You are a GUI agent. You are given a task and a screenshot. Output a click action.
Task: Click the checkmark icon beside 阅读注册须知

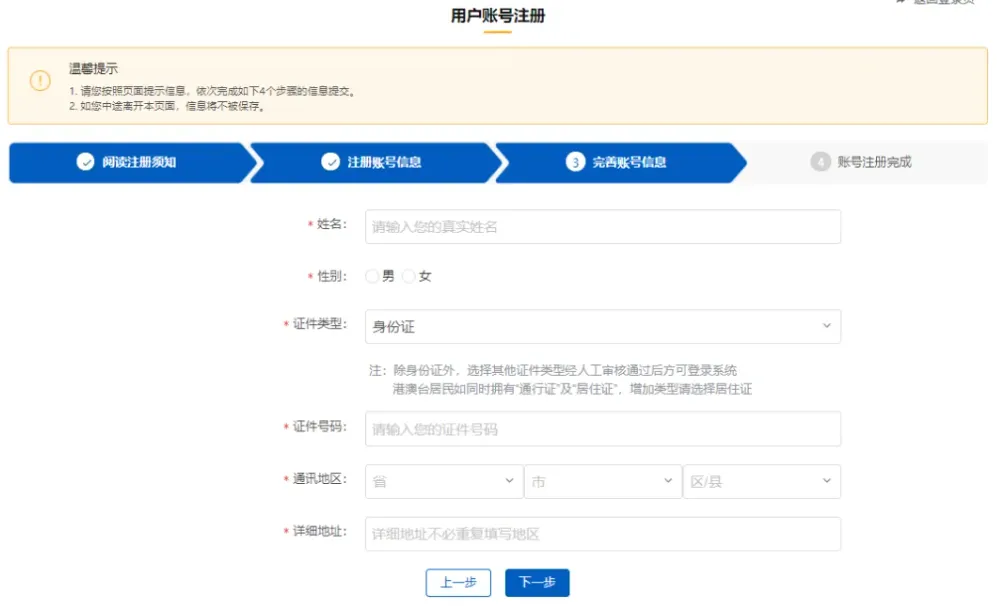tap(85, 162)
